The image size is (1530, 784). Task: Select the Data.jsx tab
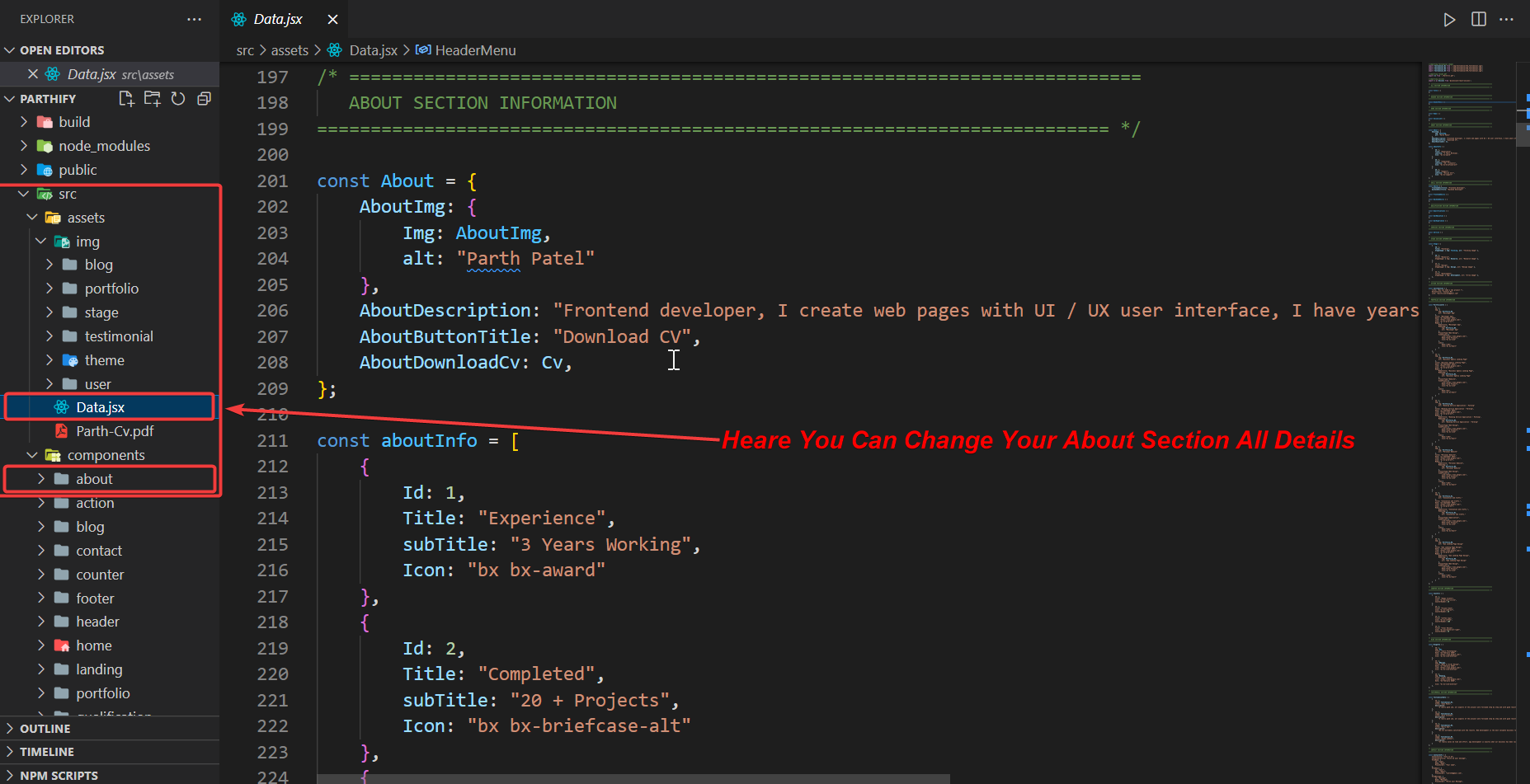click(277, 19)
